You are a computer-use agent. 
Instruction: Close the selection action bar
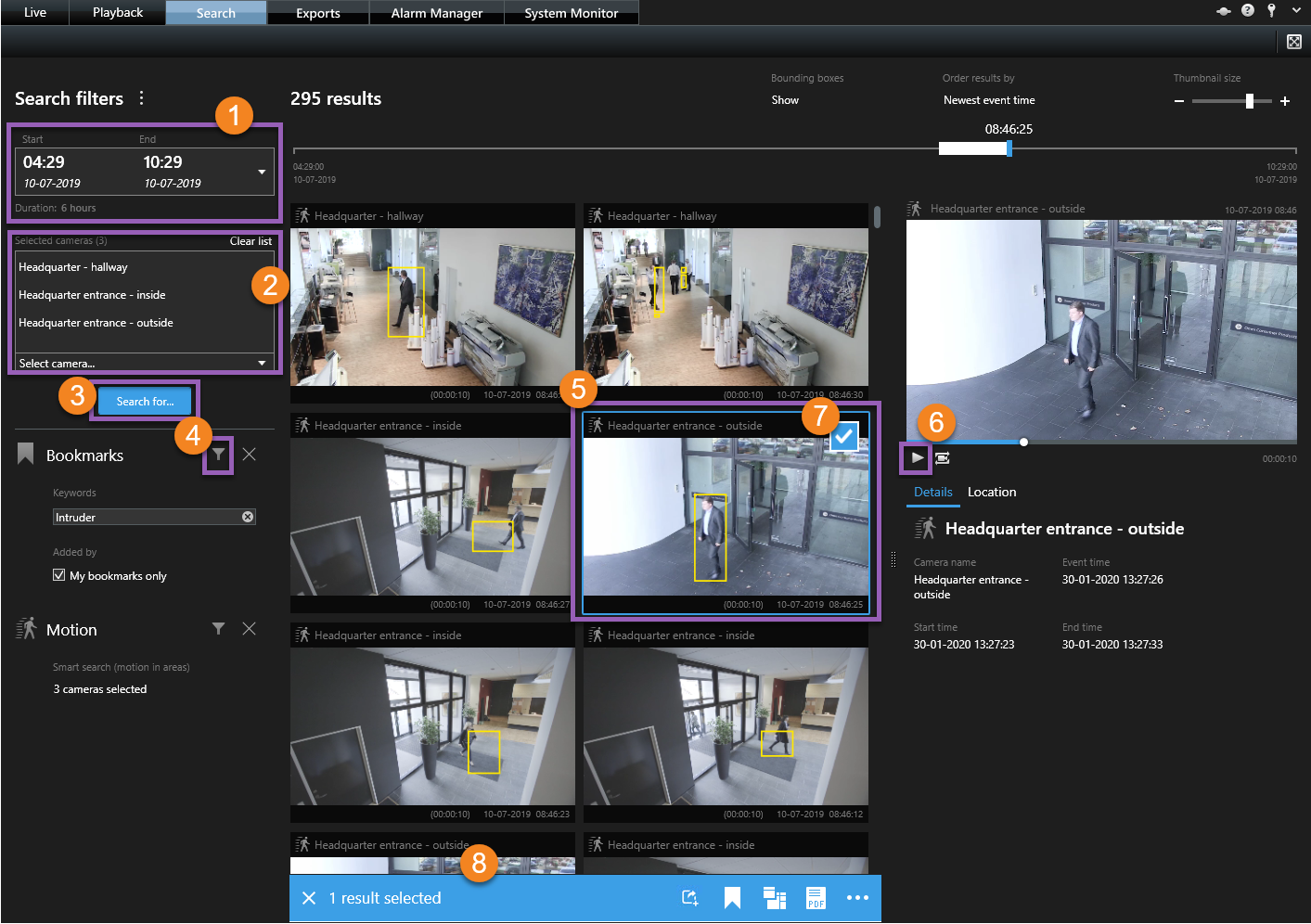tap(309, 898)
